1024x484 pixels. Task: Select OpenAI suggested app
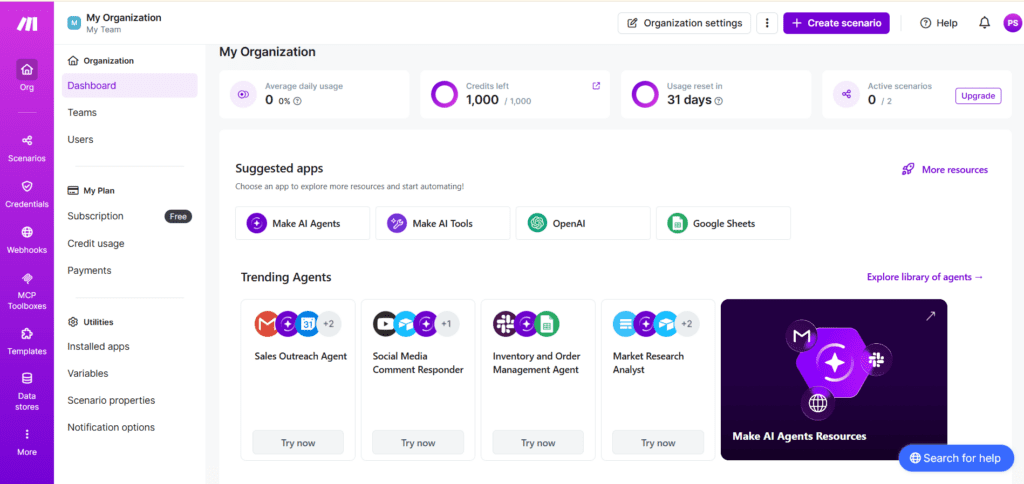tap(583, 223)
